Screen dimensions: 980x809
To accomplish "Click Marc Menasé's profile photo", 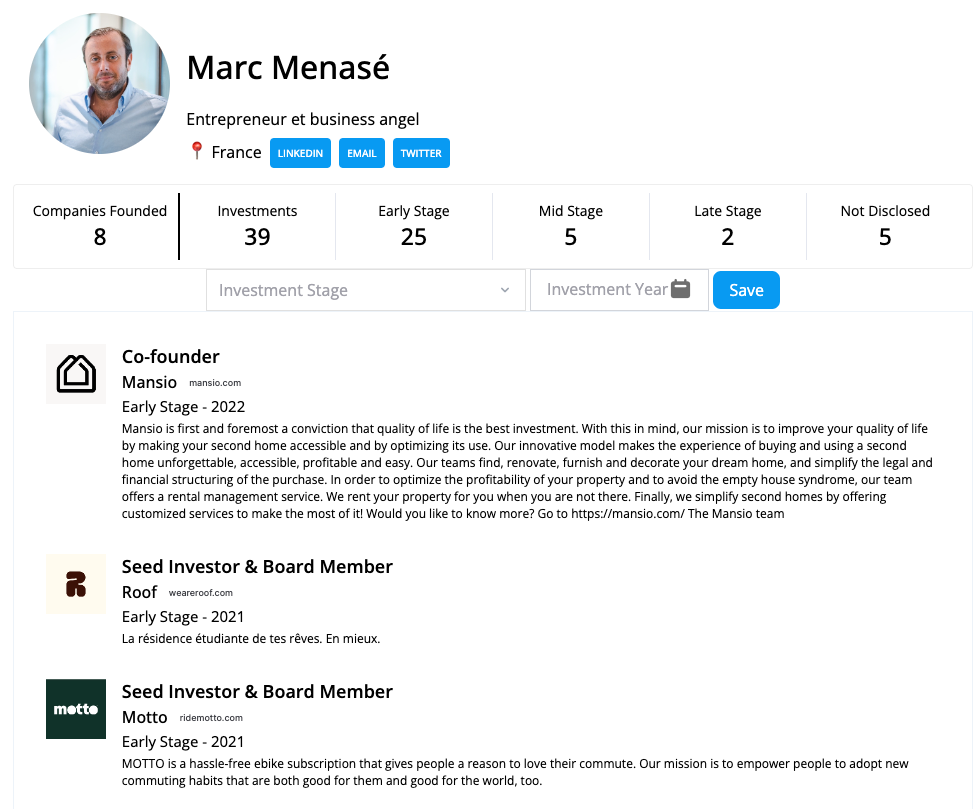I will pyautogui.click(x=99, y=83).
